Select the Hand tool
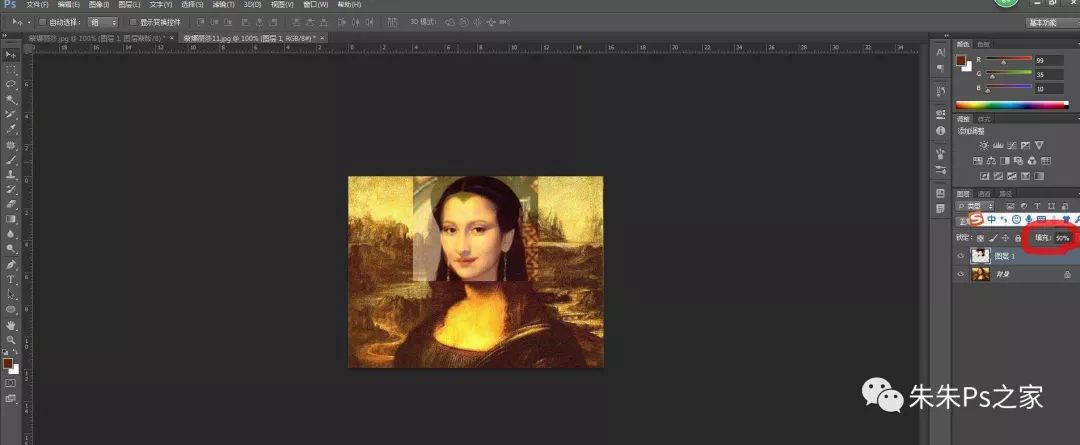Image resolution: width=1080 pixels, height=445 pixels. pyautogui.click(x=11, y=325)
